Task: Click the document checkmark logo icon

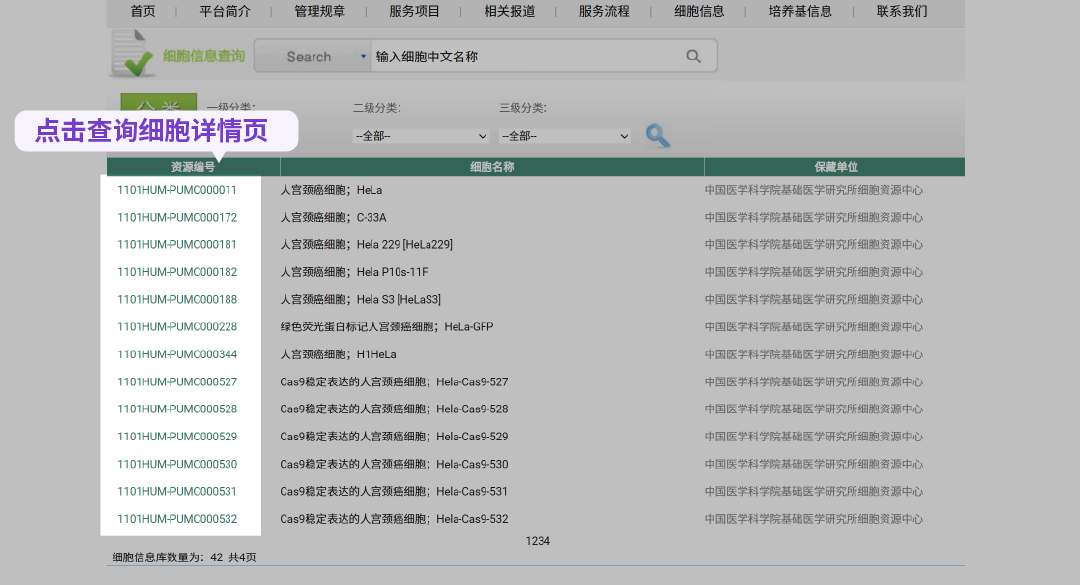Action: click(132, 53)
